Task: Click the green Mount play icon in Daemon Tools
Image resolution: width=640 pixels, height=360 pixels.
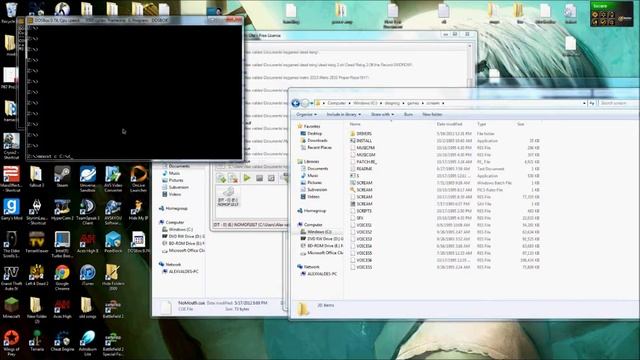Action: 247,178
